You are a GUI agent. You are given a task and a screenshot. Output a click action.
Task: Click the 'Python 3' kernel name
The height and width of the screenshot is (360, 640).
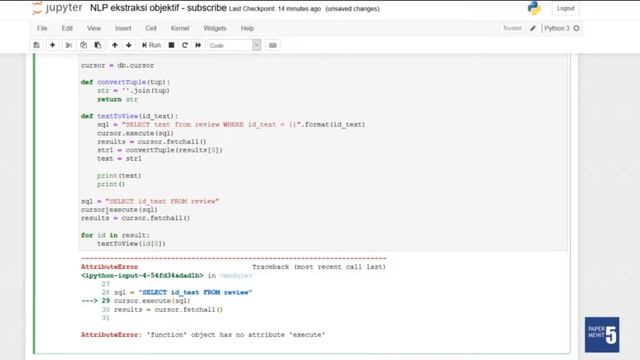pyautogui.click(x=557, y=28)
